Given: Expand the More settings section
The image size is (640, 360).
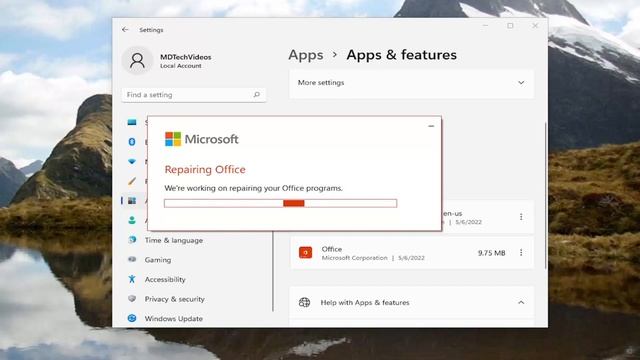Looking at the screenshot, I should coord(411,83).
